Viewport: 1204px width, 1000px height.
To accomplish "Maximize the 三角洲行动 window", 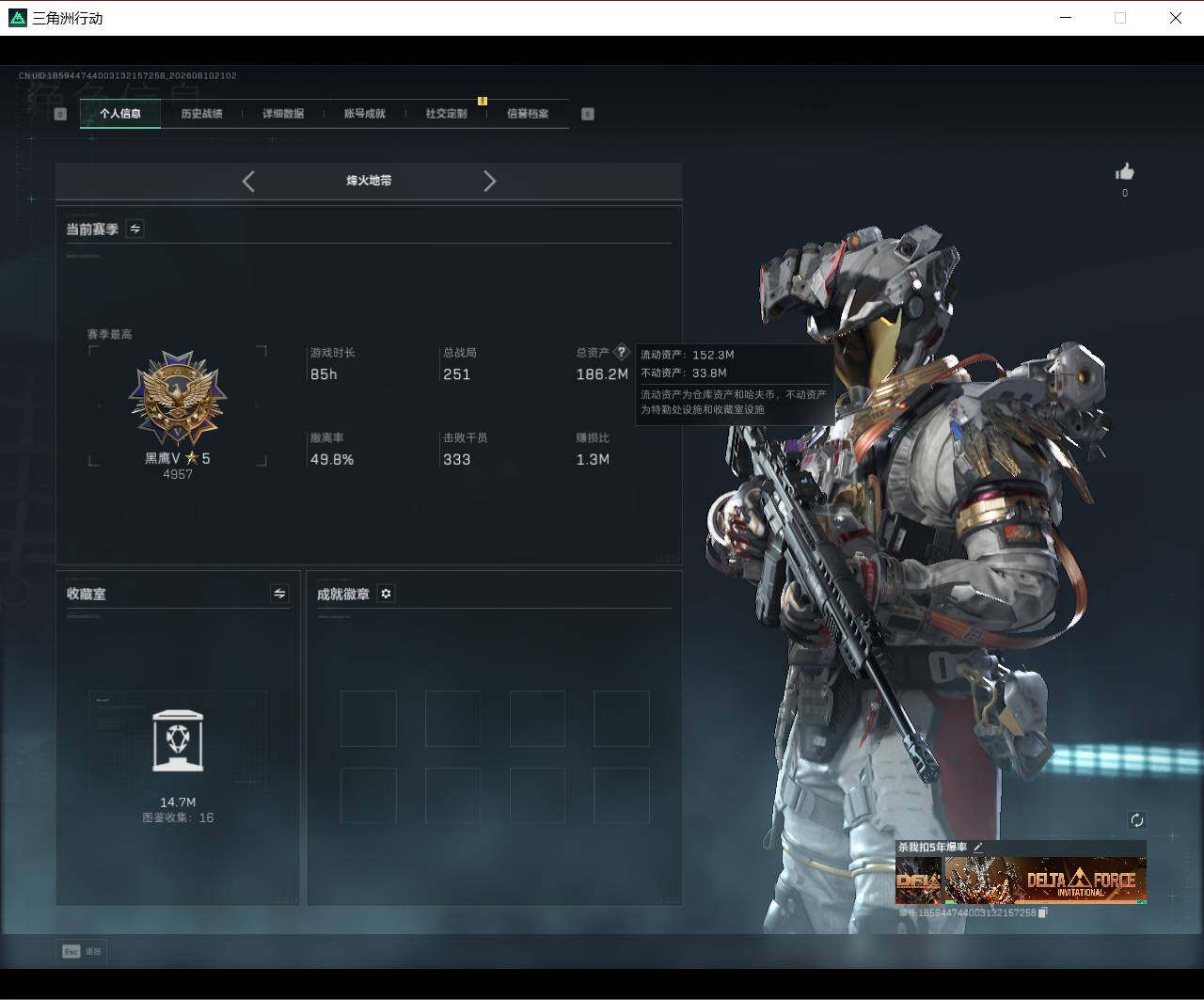I will tap(1120, 18).
